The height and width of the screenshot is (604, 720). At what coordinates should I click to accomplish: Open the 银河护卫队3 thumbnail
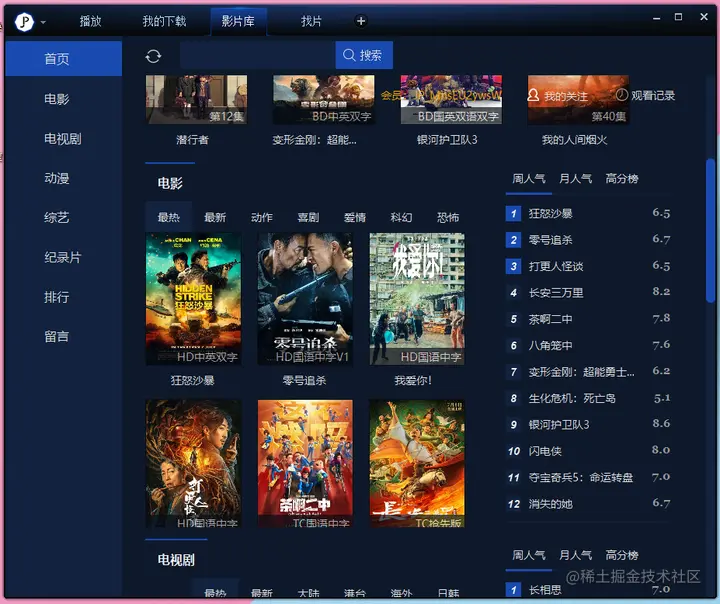point(451,100)
